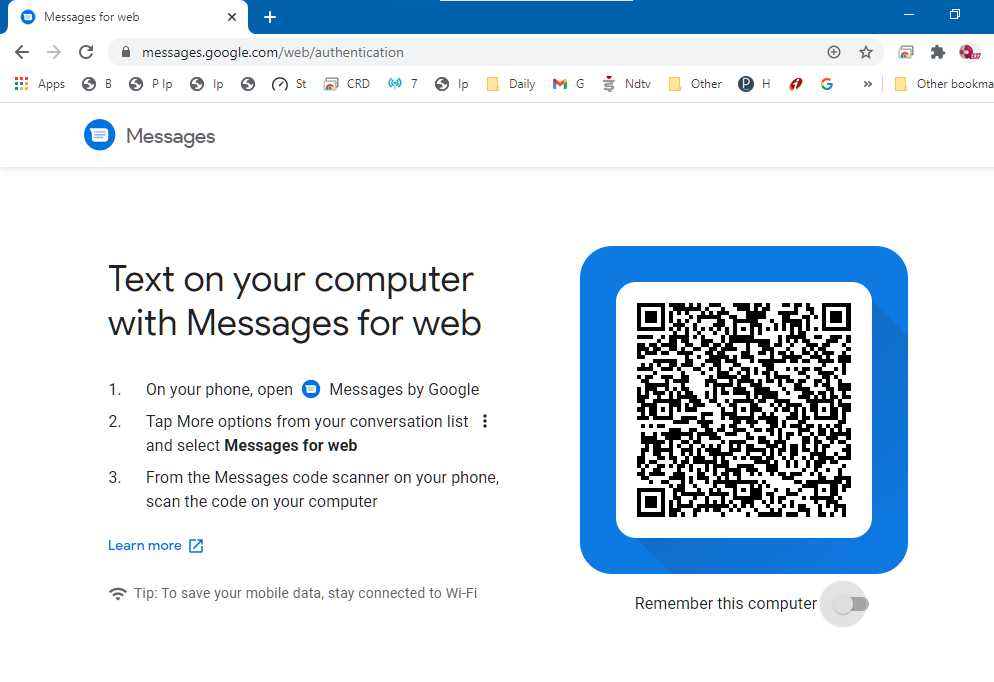Viewport: 994px width, 682px height.
Task: Close the Messages for web tab
Action: [x=232, y=17]
